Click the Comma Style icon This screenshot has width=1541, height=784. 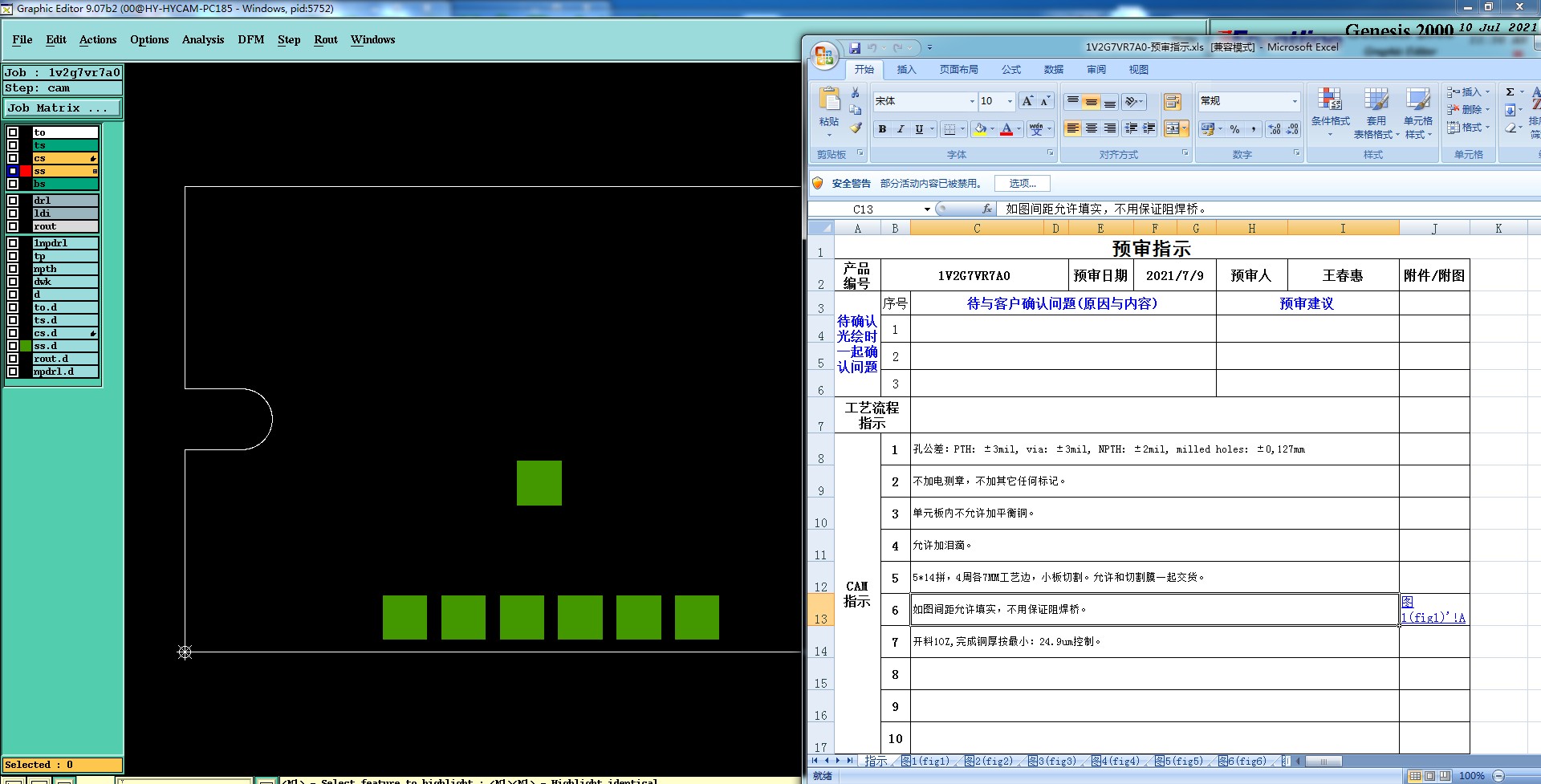pos(1253,129)
